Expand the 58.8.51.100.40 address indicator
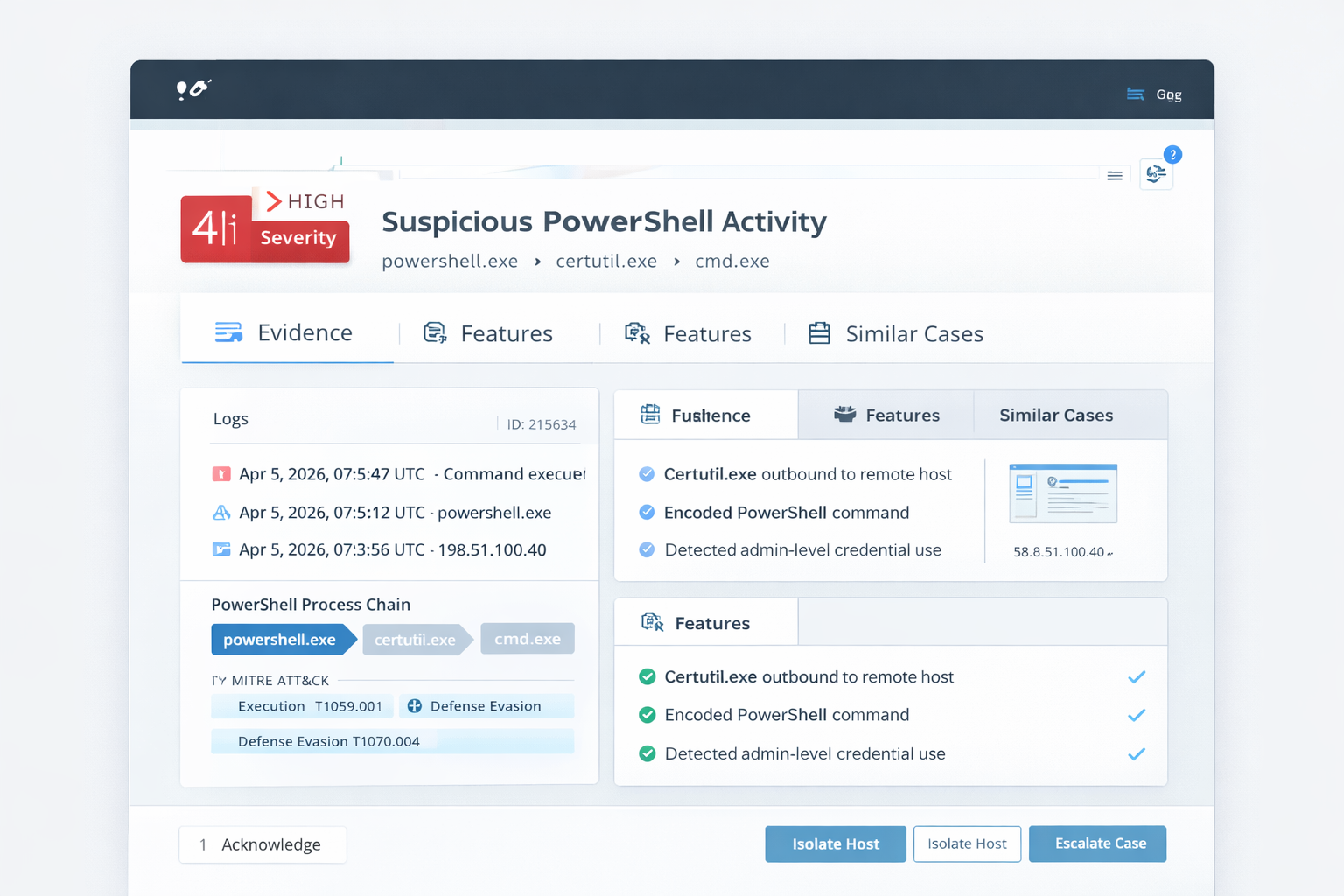This screenshot has width=1344, height=896. [x=1110, y=553]
